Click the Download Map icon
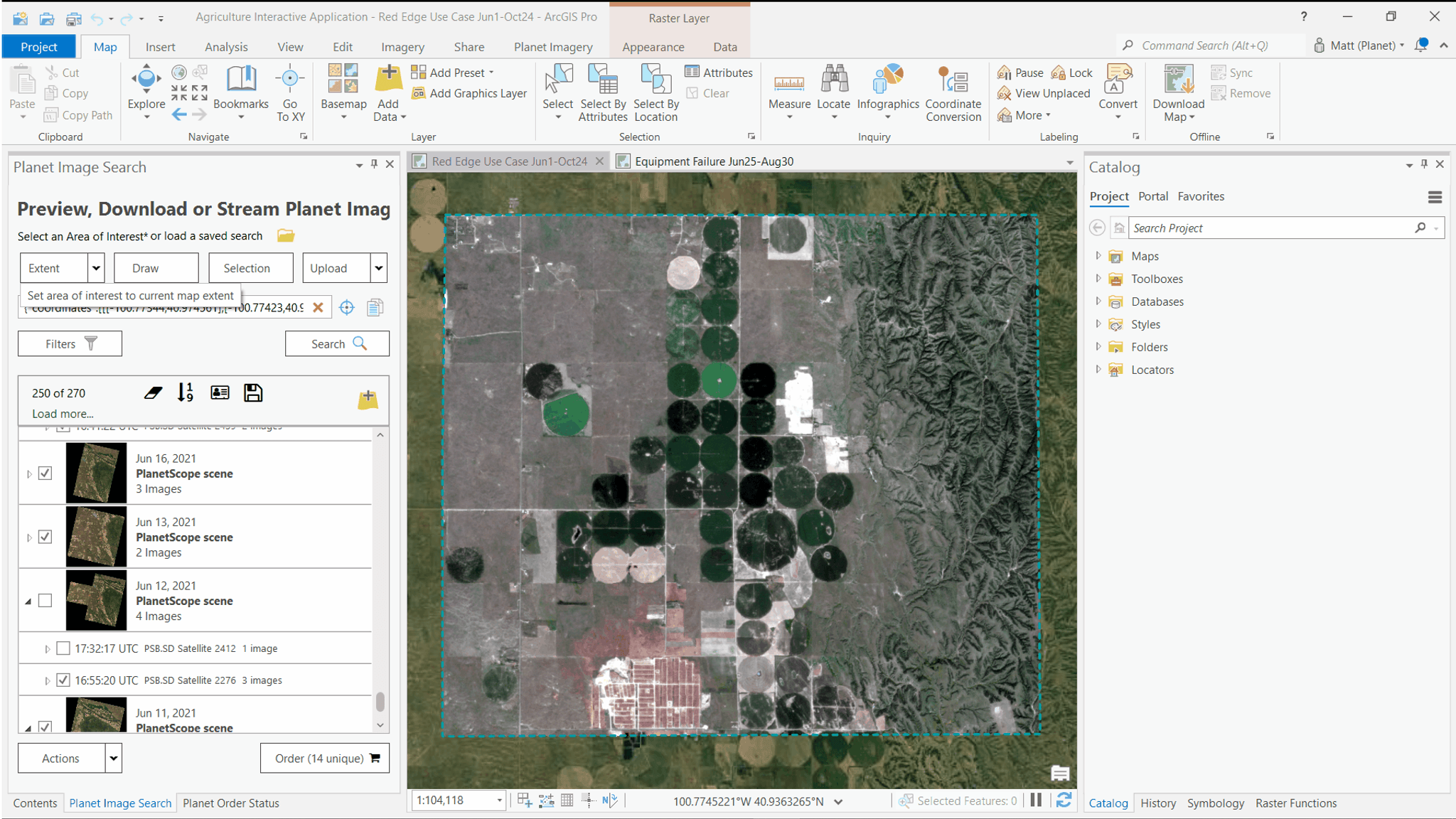 tap(1179, 80)
